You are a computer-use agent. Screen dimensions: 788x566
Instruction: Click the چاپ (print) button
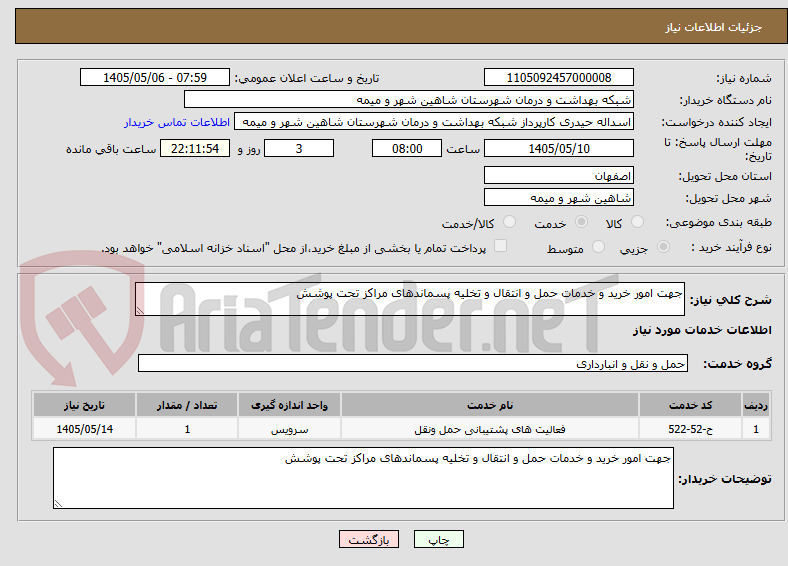(x=438, y=539)
